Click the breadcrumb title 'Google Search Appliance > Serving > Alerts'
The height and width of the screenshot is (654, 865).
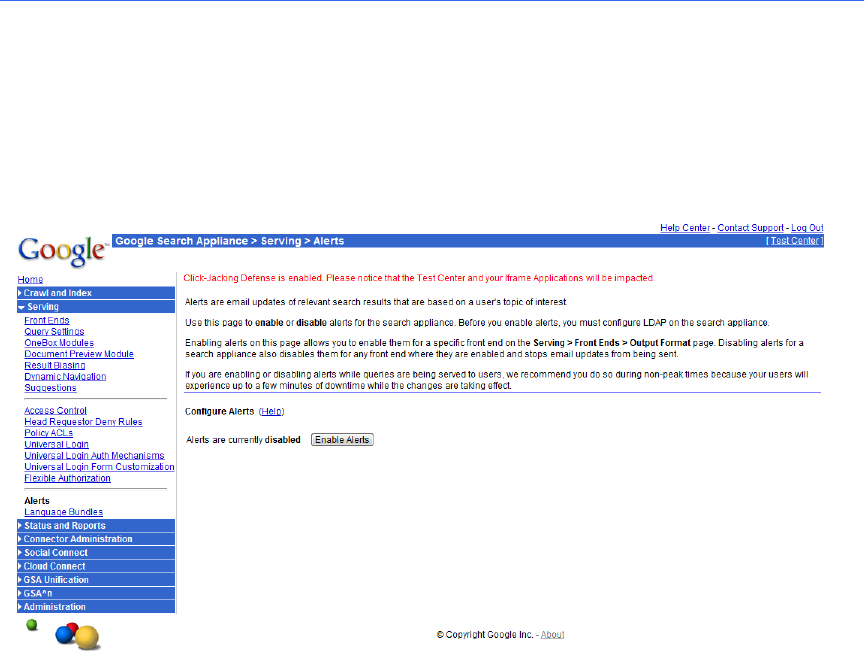[229, 241]
